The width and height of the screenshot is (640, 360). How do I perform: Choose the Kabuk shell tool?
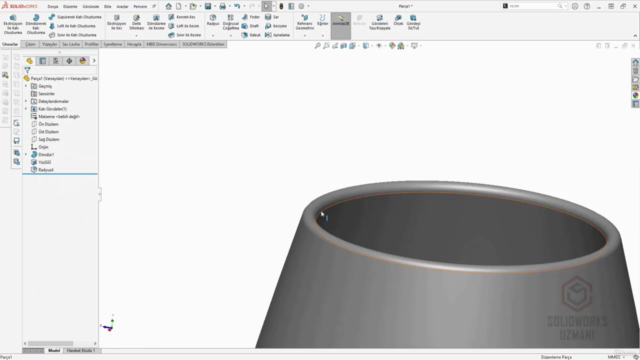click(x=251, y=35)
